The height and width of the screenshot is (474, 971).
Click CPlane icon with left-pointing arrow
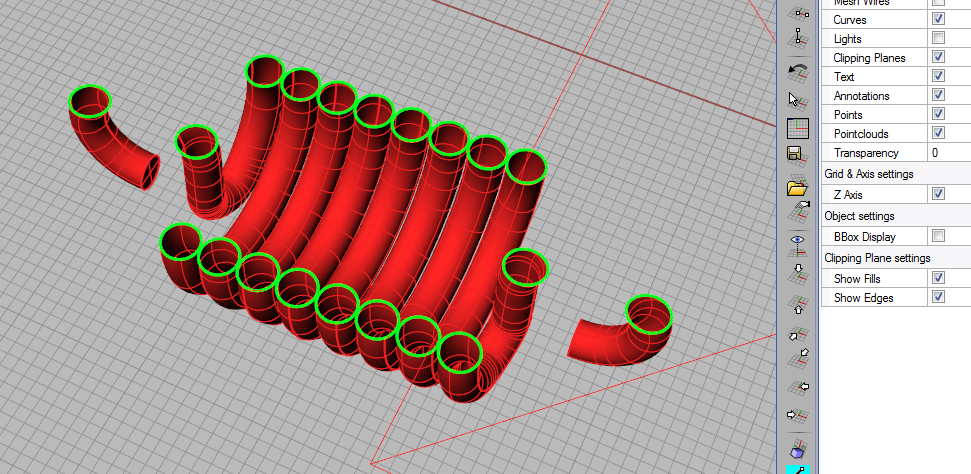point(798,387)
